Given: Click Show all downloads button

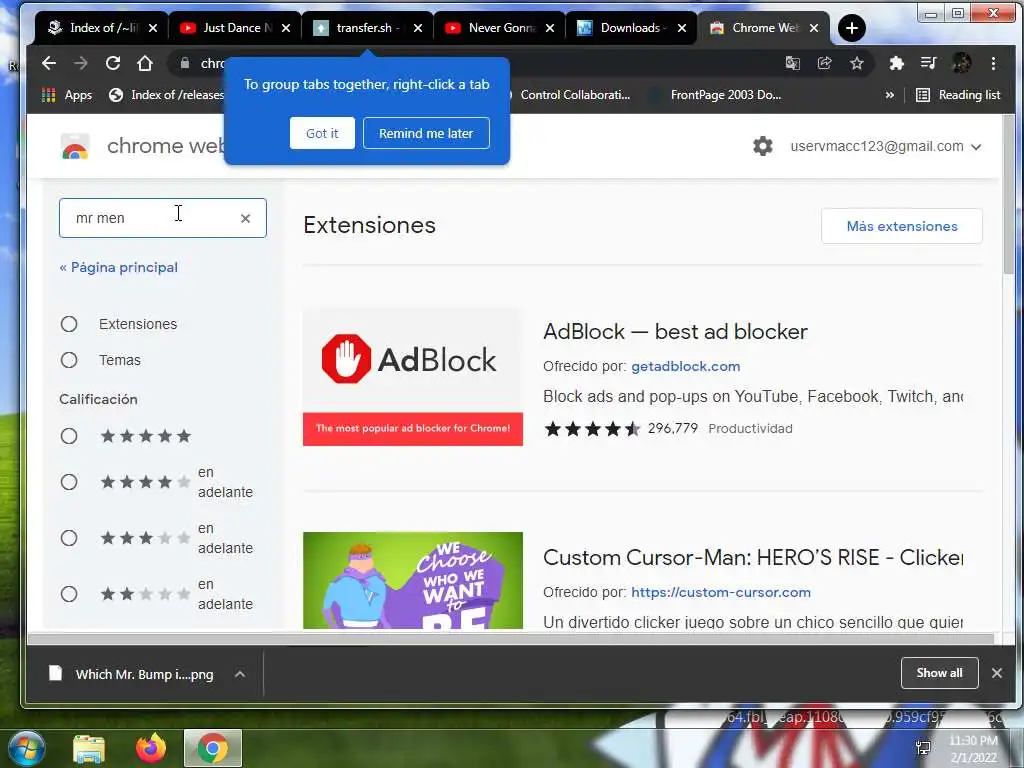Looking at the screenshot, I should pyautogui.click(x=939, y=673).
